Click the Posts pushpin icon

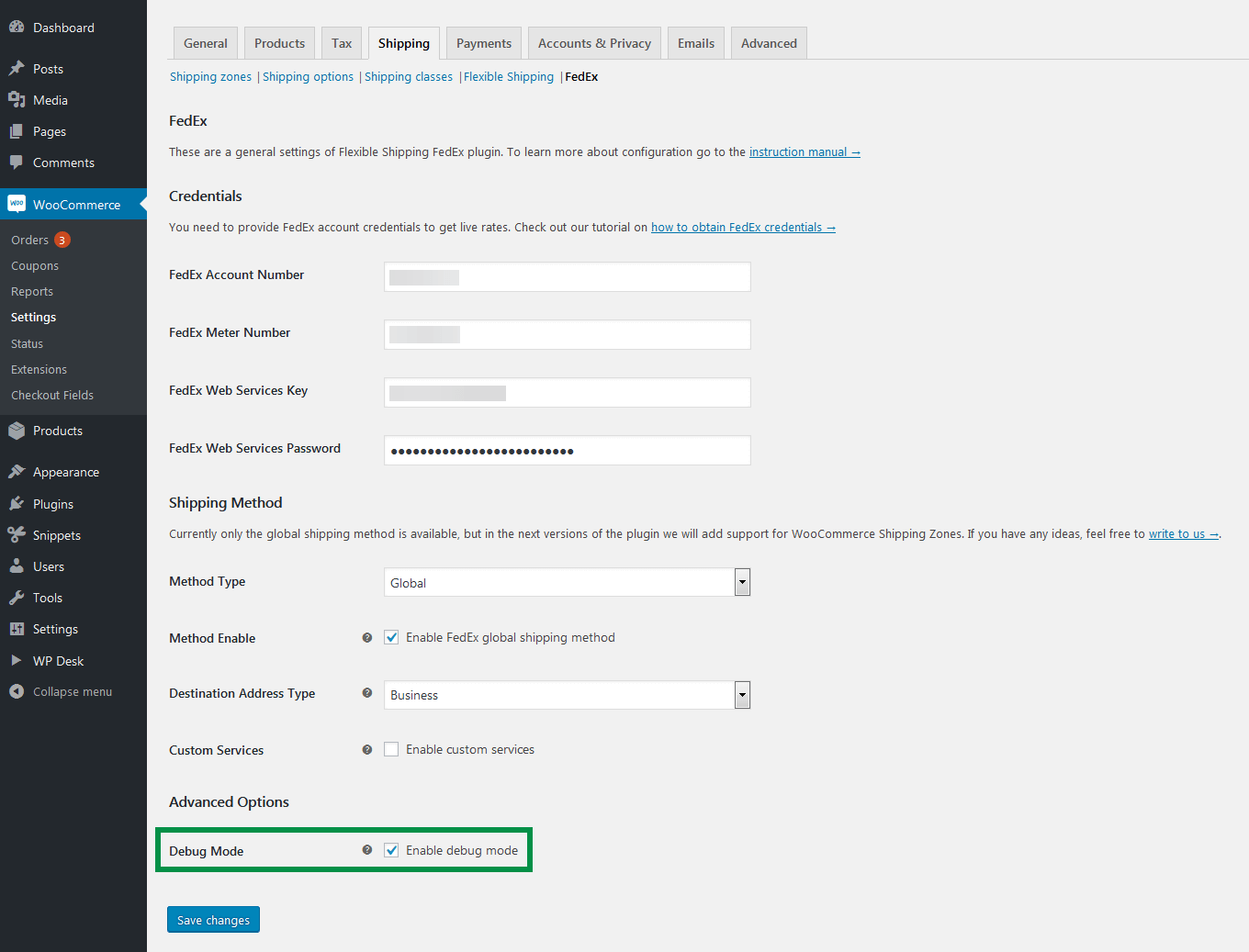click(x=17, y=69)
